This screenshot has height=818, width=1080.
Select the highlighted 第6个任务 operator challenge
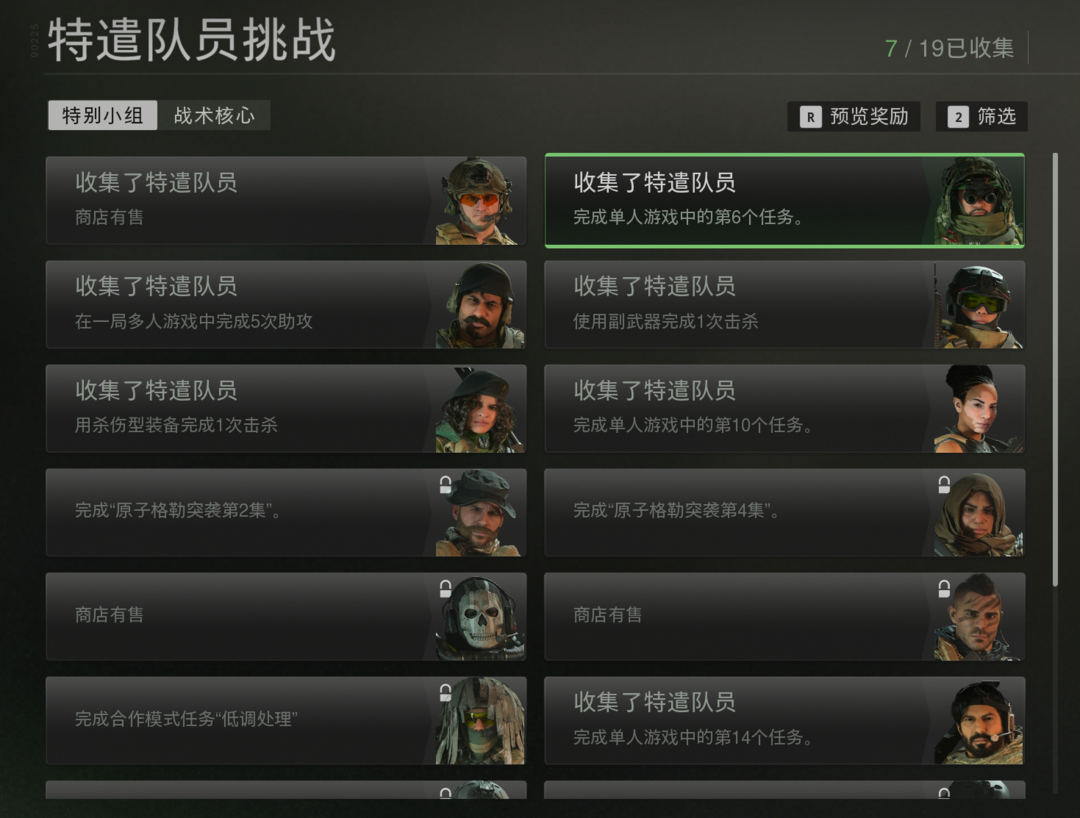[x=785, y=200]
